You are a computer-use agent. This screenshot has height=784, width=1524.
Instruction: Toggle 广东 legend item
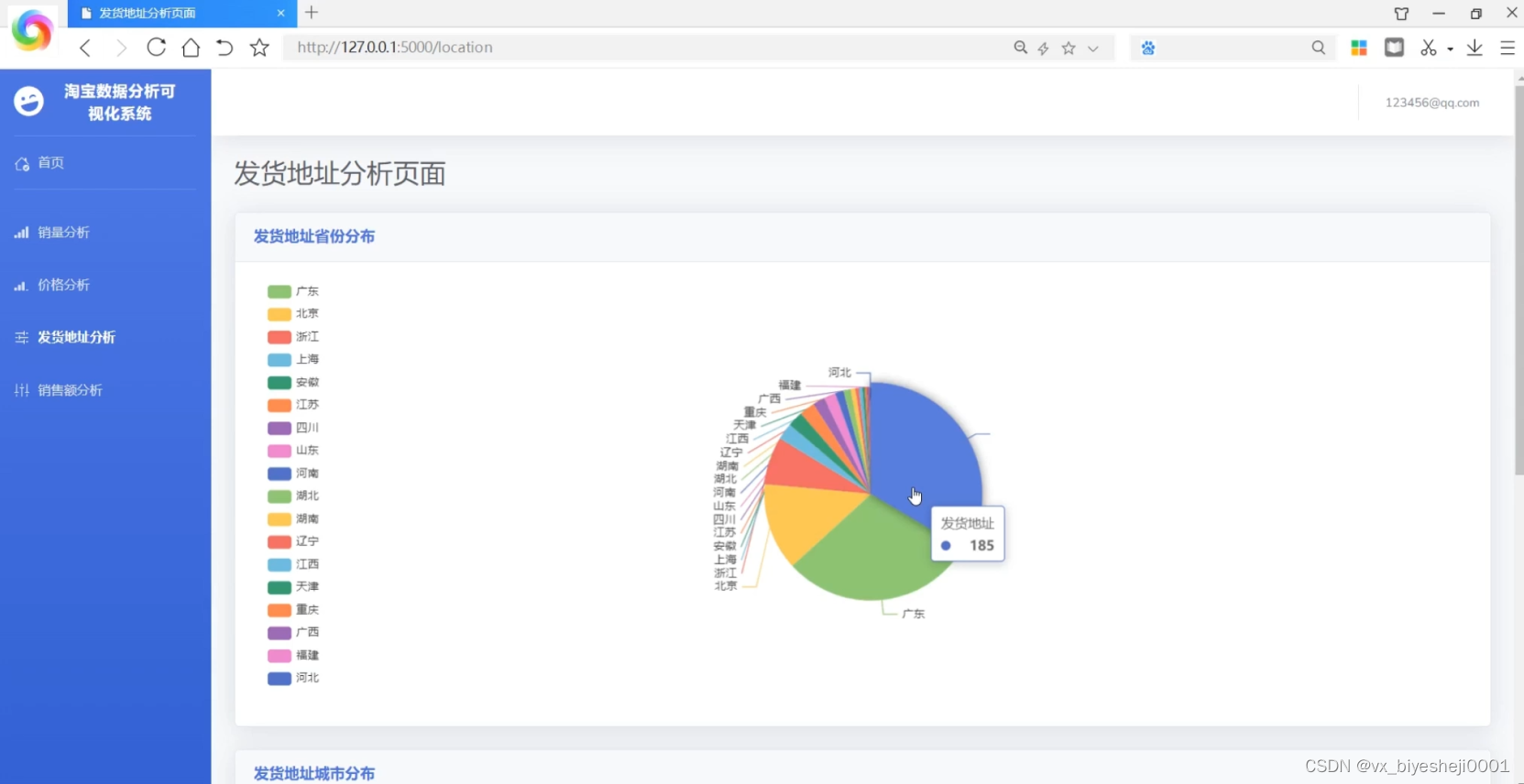(293, 291)
